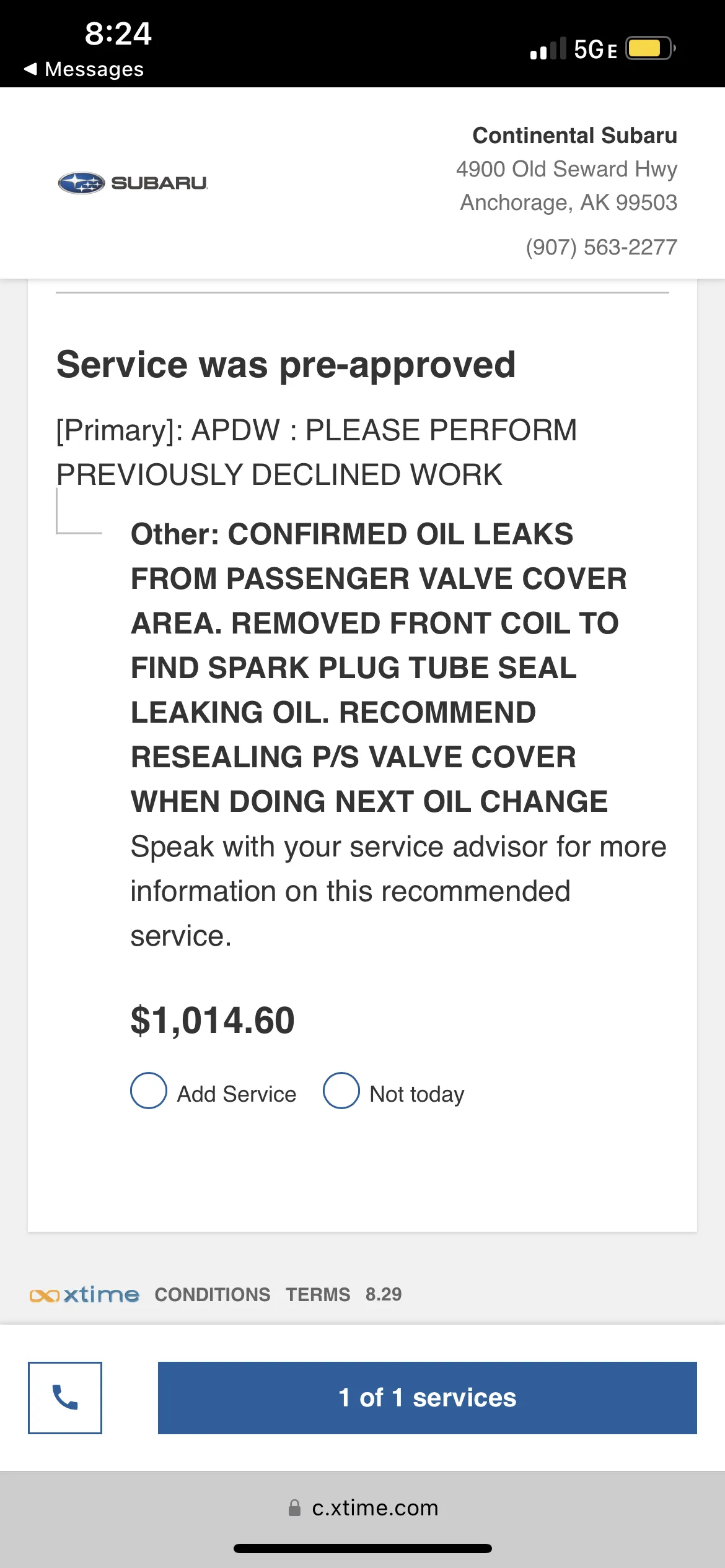The image size is (725, 1568).
Task: Select the Add Service radio button
Action: (149, 1091)
